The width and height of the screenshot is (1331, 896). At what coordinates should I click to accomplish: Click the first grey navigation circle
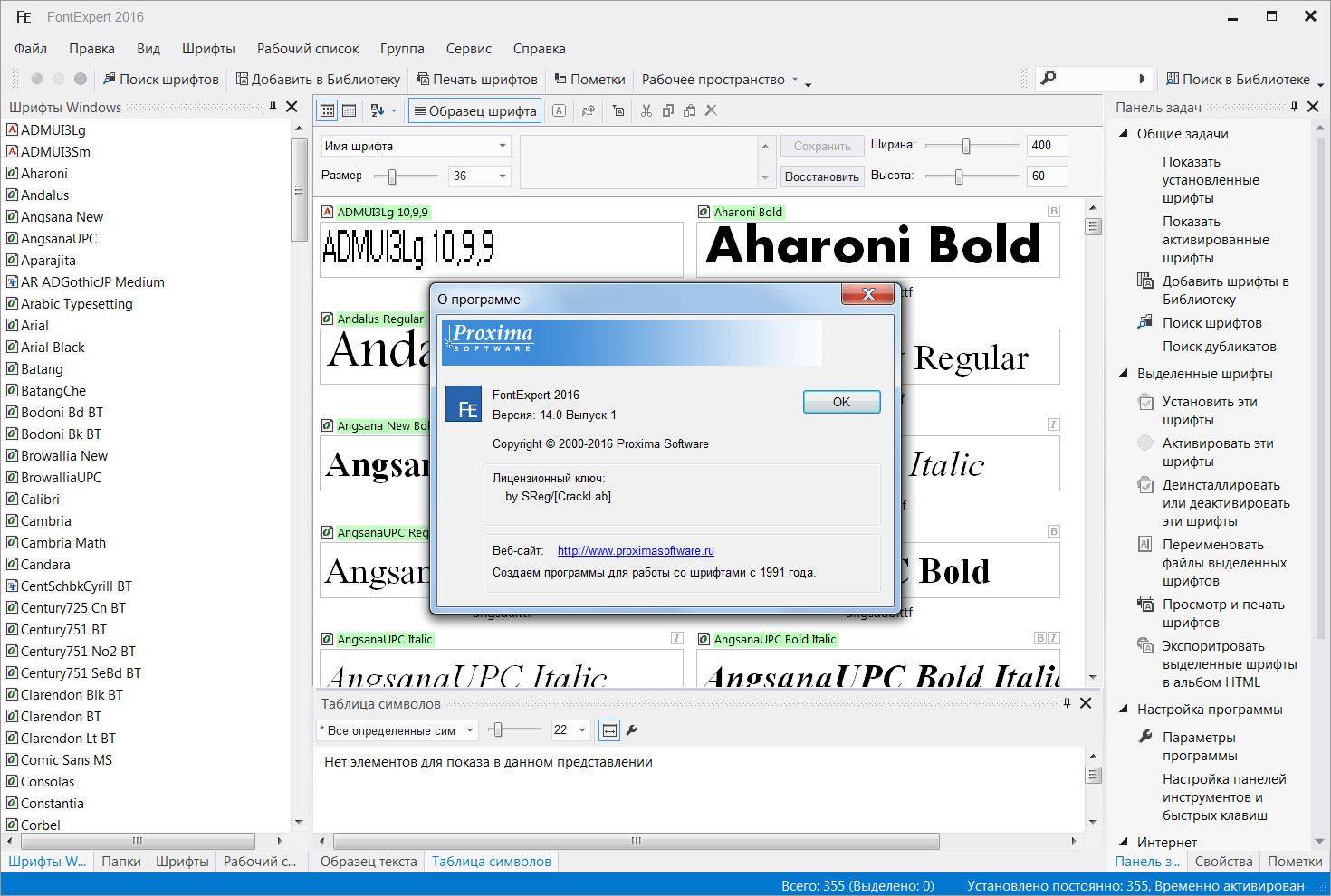coord(37,79)
